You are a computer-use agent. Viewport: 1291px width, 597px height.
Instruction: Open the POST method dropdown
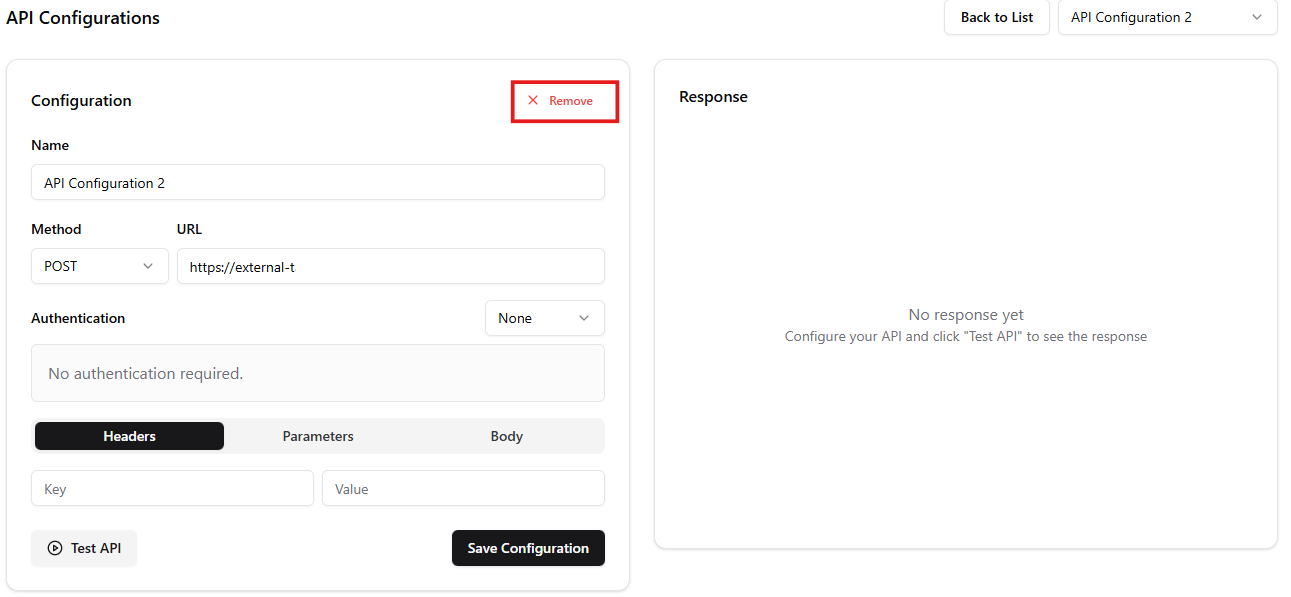click(x=99, y=266)
